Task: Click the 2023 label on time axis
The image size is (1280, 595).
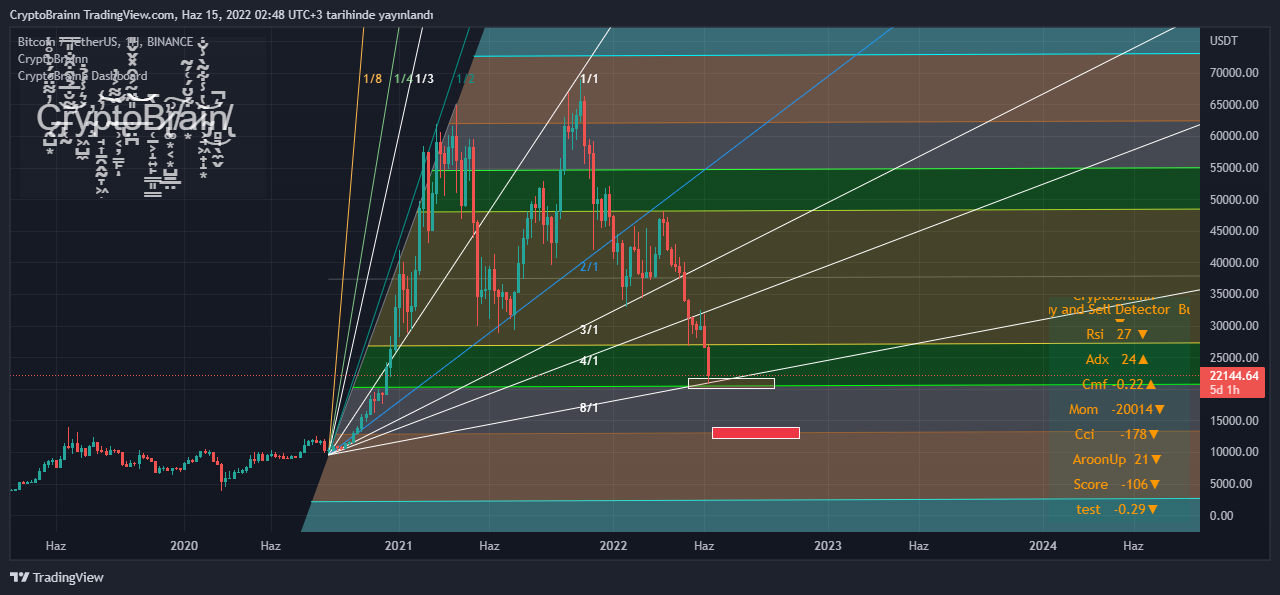Action: (x=828, y=545)
